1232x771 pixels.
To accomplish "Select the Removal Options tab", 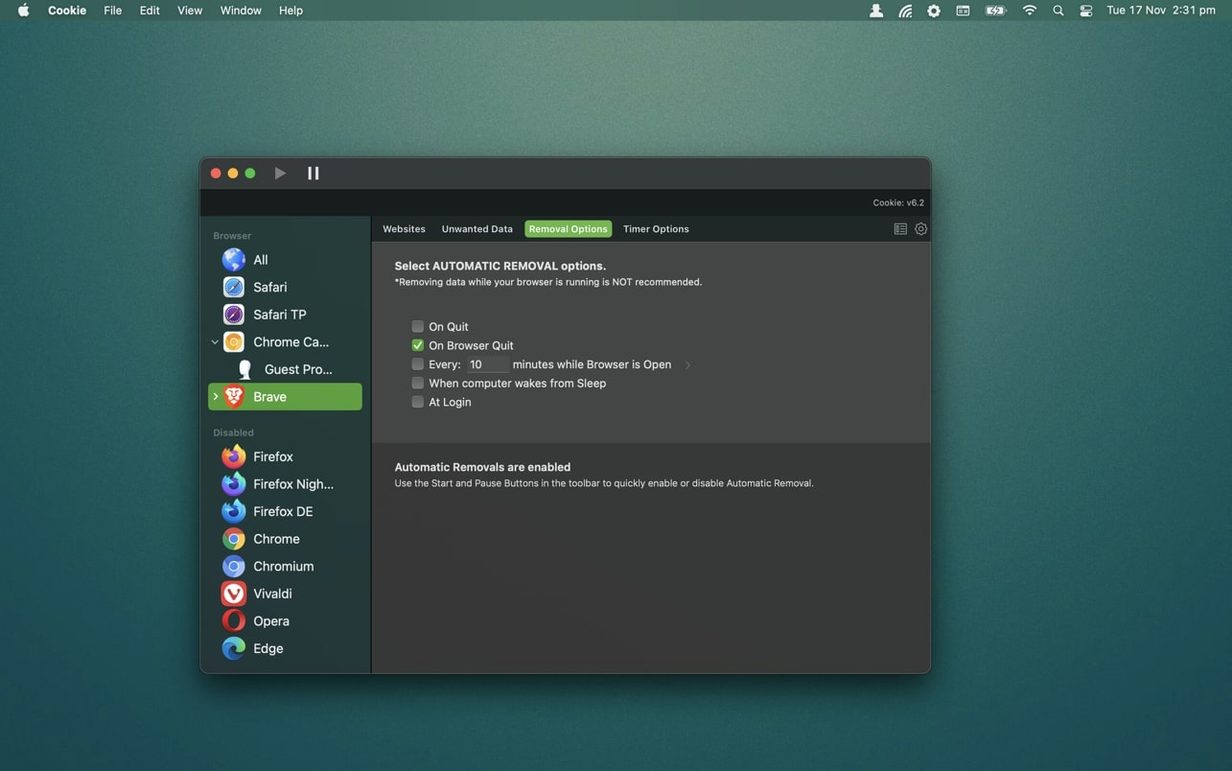I will (568, 229).
